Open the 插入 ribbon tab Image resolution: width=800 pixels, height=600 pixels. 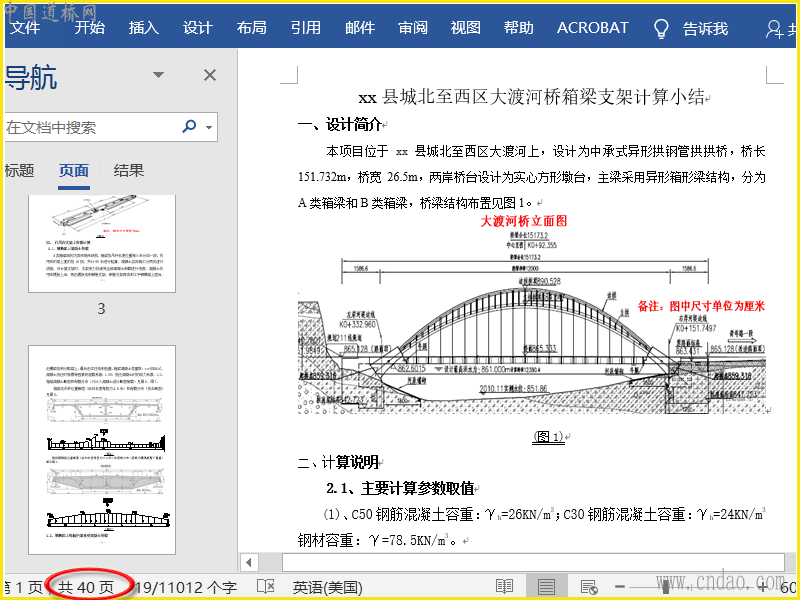pyautogui.click(x=143, y=28)
